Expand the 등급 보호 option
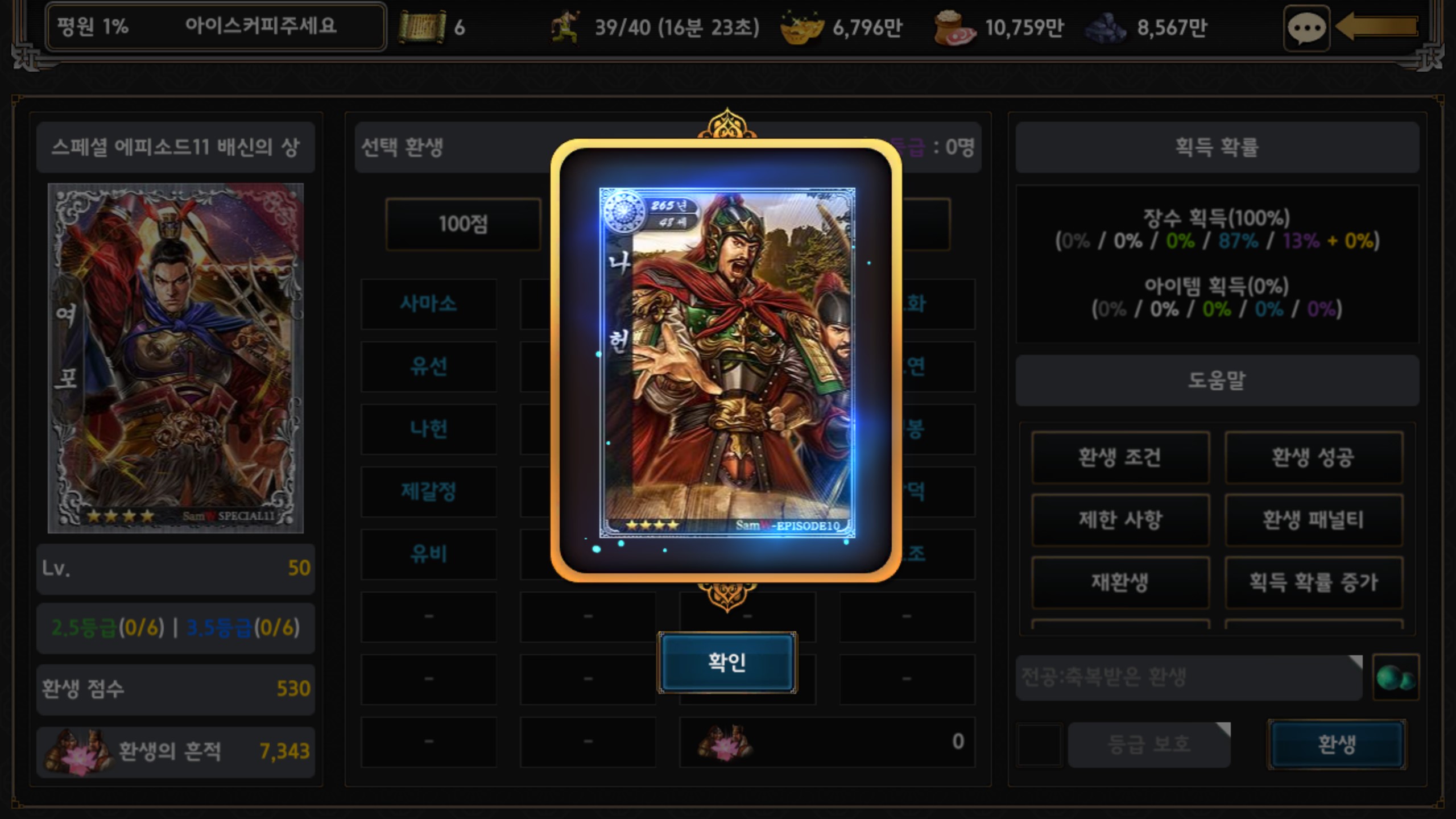Image resolution: width=1456 pixels, height=819 pixels. (1149, 744)
